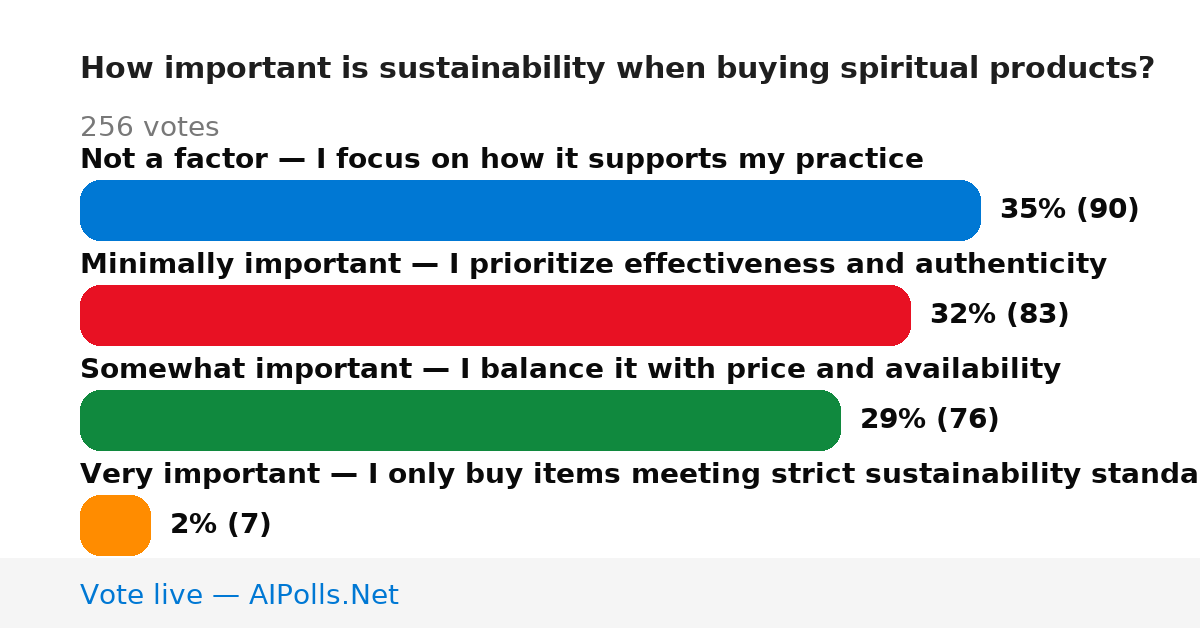
Task: Click the '2% (7)' result label
Action: (x=221, y=525)
